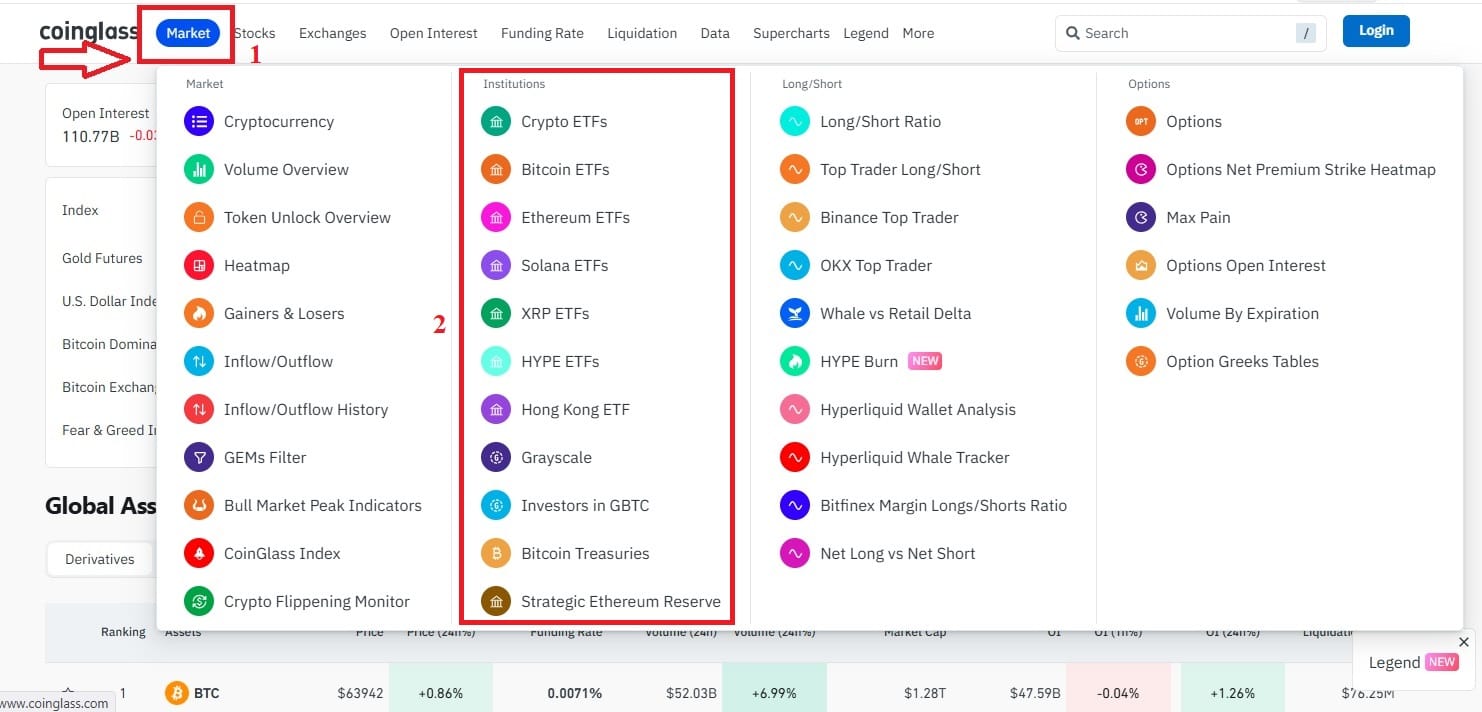
Task: Click the HYPE Burn flame icon
Action: (x=795, y=362)
